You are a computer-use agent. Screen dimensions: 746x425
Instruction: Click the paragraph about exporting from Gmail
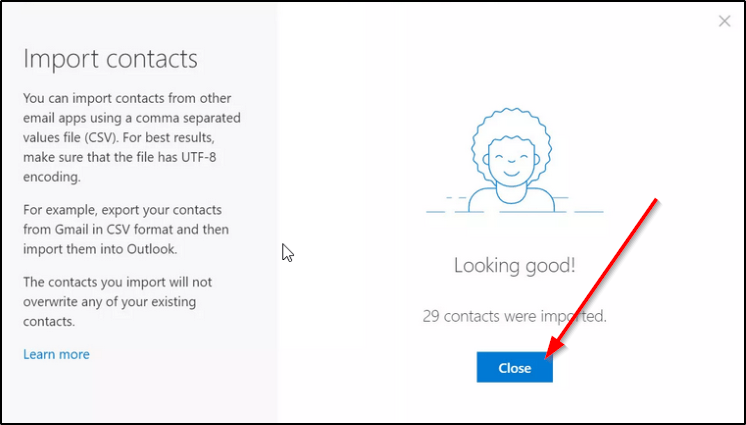(x=126, y=229)
